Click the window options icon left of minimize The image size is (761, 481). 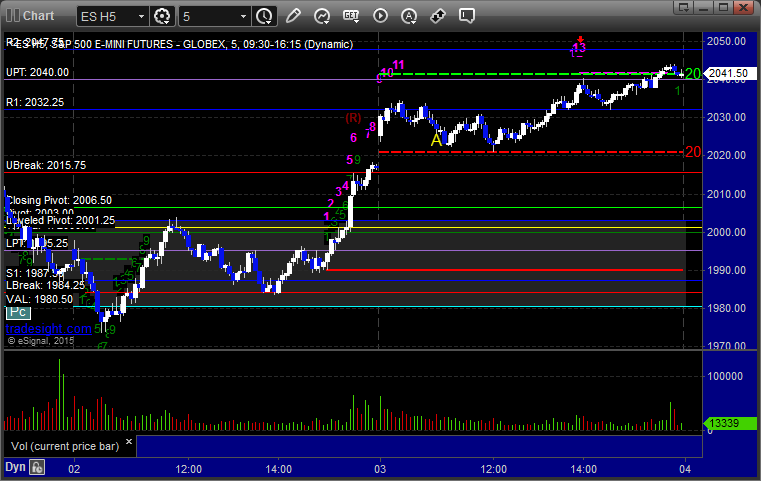pyautogui.click(x=684, y=7)
